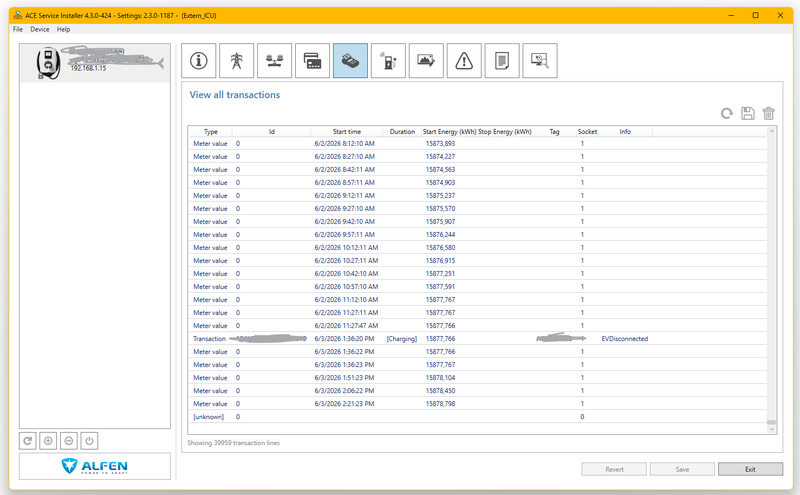800x495 pixels.
Task: Remove device with the minus button
Action: [69, 441]
